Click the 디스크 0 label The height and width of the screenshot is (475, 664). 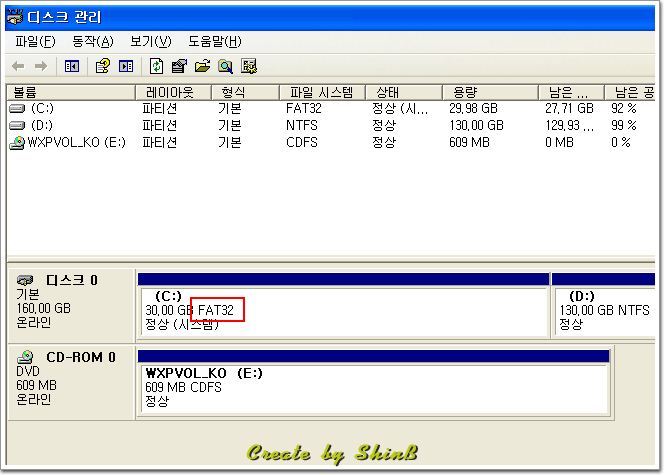[x=72, y=280]
